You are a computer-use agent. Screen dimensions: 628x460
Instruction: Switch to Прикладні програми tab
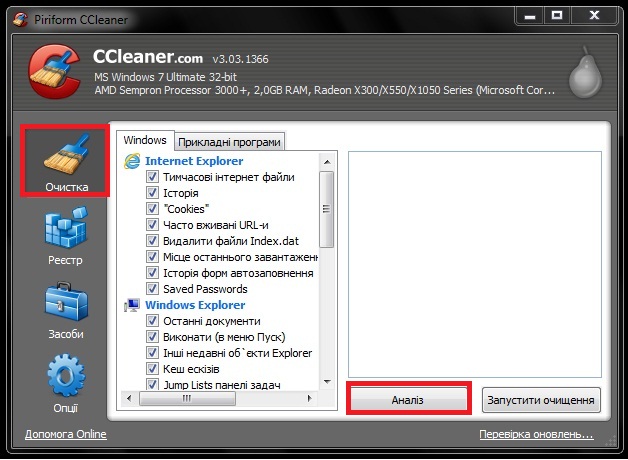(x=229, y=142)
